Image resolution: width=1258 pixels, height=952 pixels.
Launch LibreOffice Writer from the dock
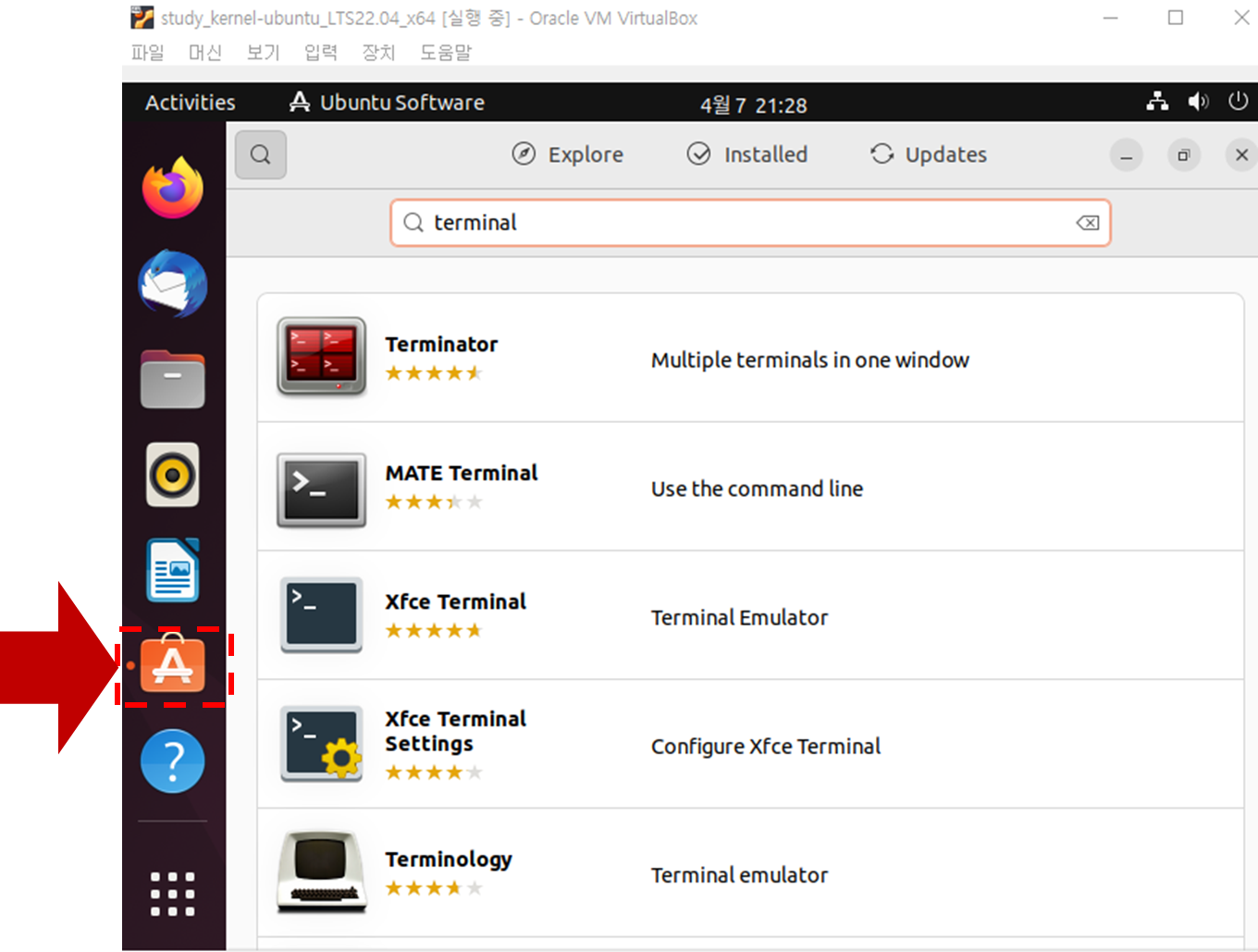click(173, 570)
